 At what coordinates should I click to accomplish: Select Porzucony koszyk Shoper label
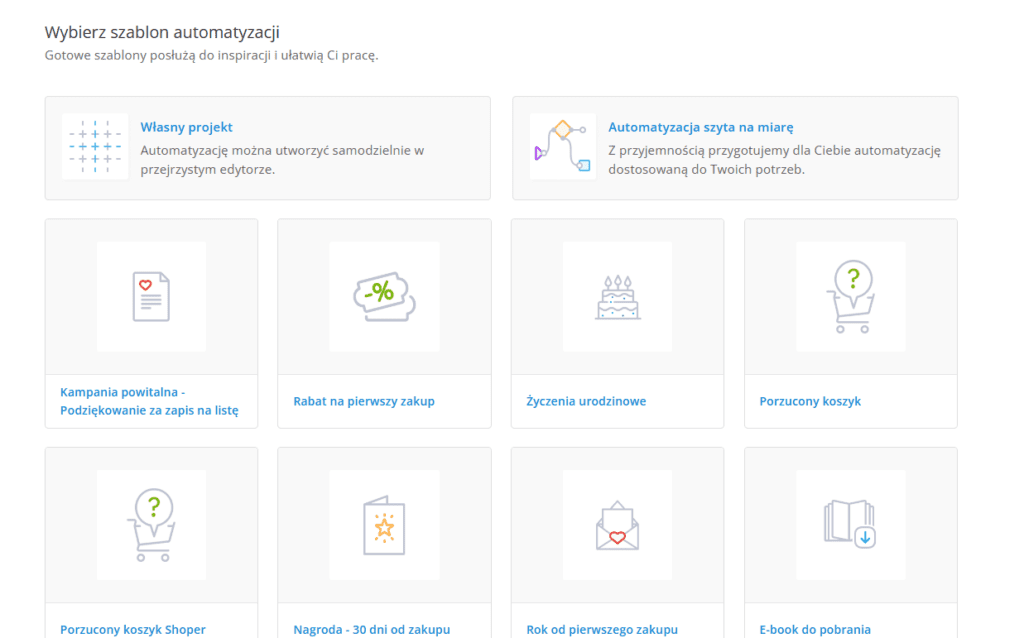133,629
